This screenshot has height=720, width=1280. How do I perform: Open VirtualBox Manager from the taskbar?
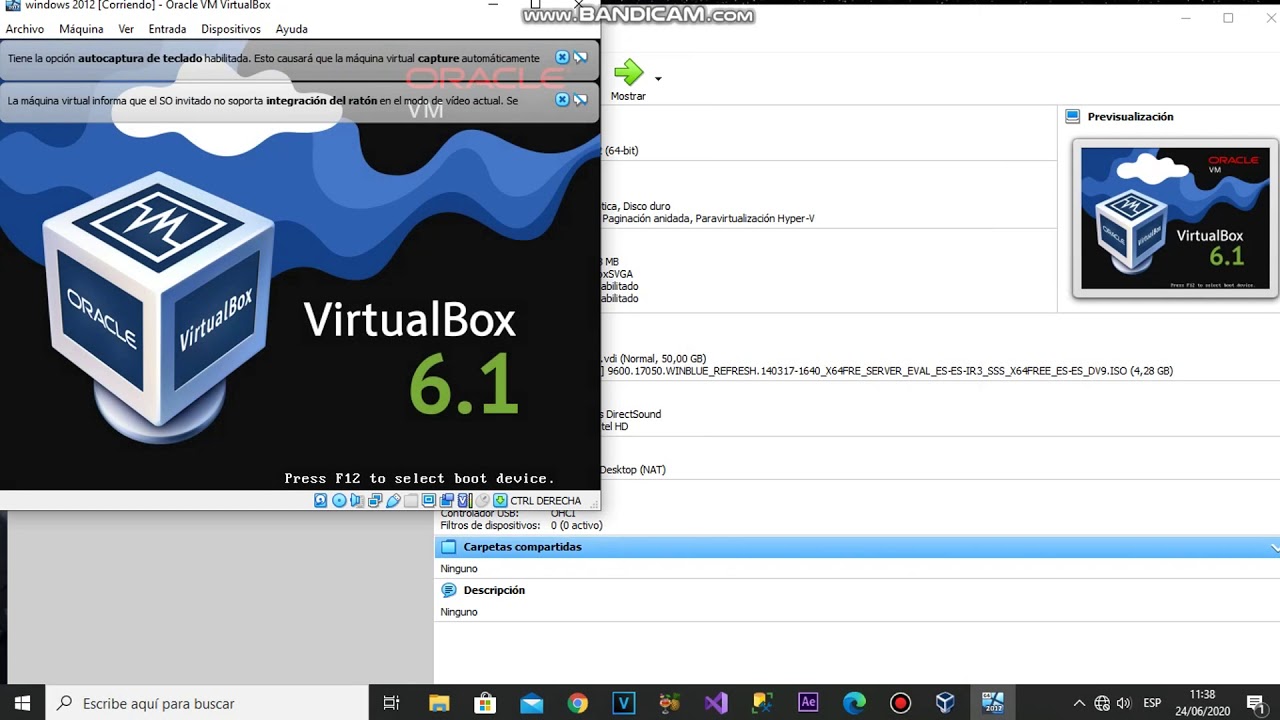pos(946,703)
